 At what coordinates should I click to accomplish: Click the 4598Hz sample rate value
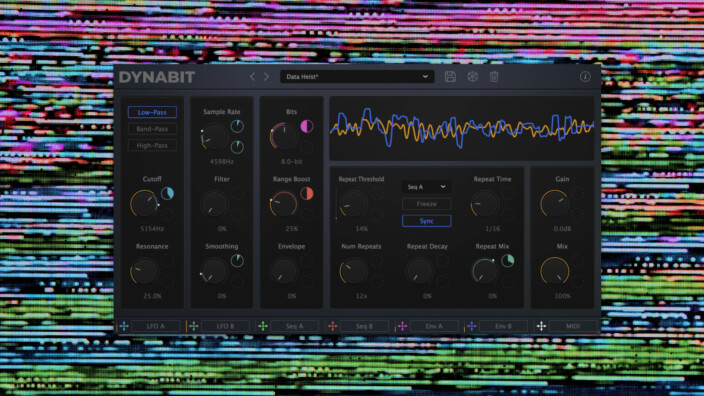tap(222, 161)
